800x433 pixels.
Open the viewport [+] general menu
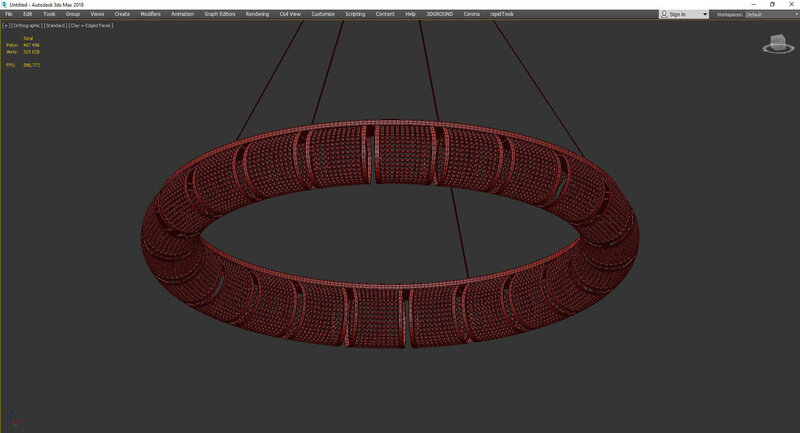point(5,25)
